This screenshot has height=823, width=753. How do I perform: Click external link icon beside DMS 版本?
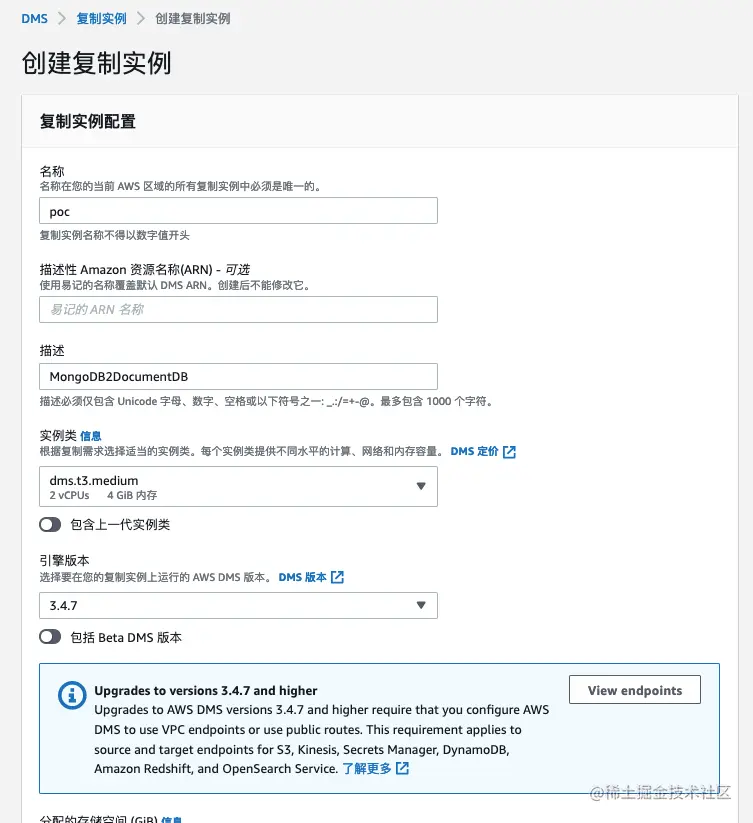(x=337, y=578)
